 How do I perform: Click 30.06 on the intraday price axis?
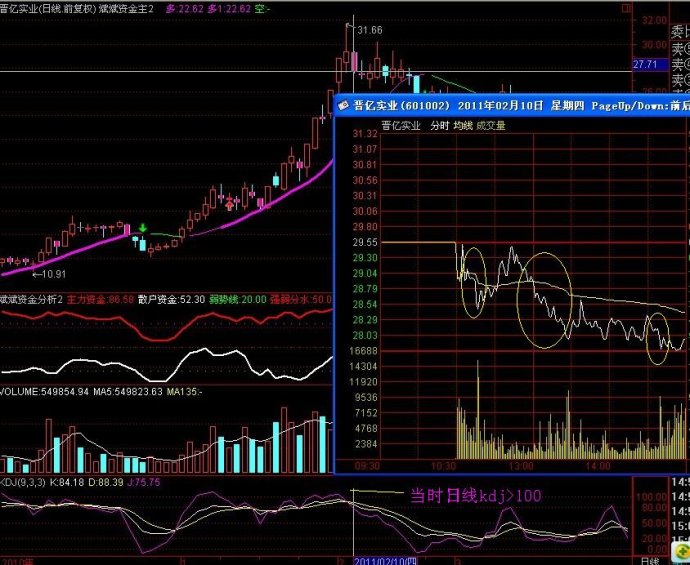point(364,211)
